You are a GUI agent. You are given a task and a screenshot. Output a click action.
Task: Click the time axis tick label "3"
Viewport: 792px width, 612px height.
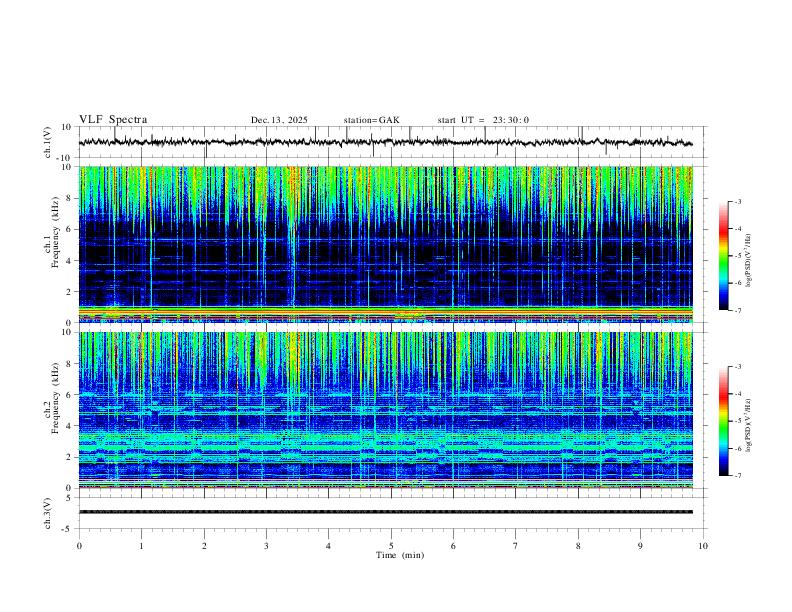266,546
